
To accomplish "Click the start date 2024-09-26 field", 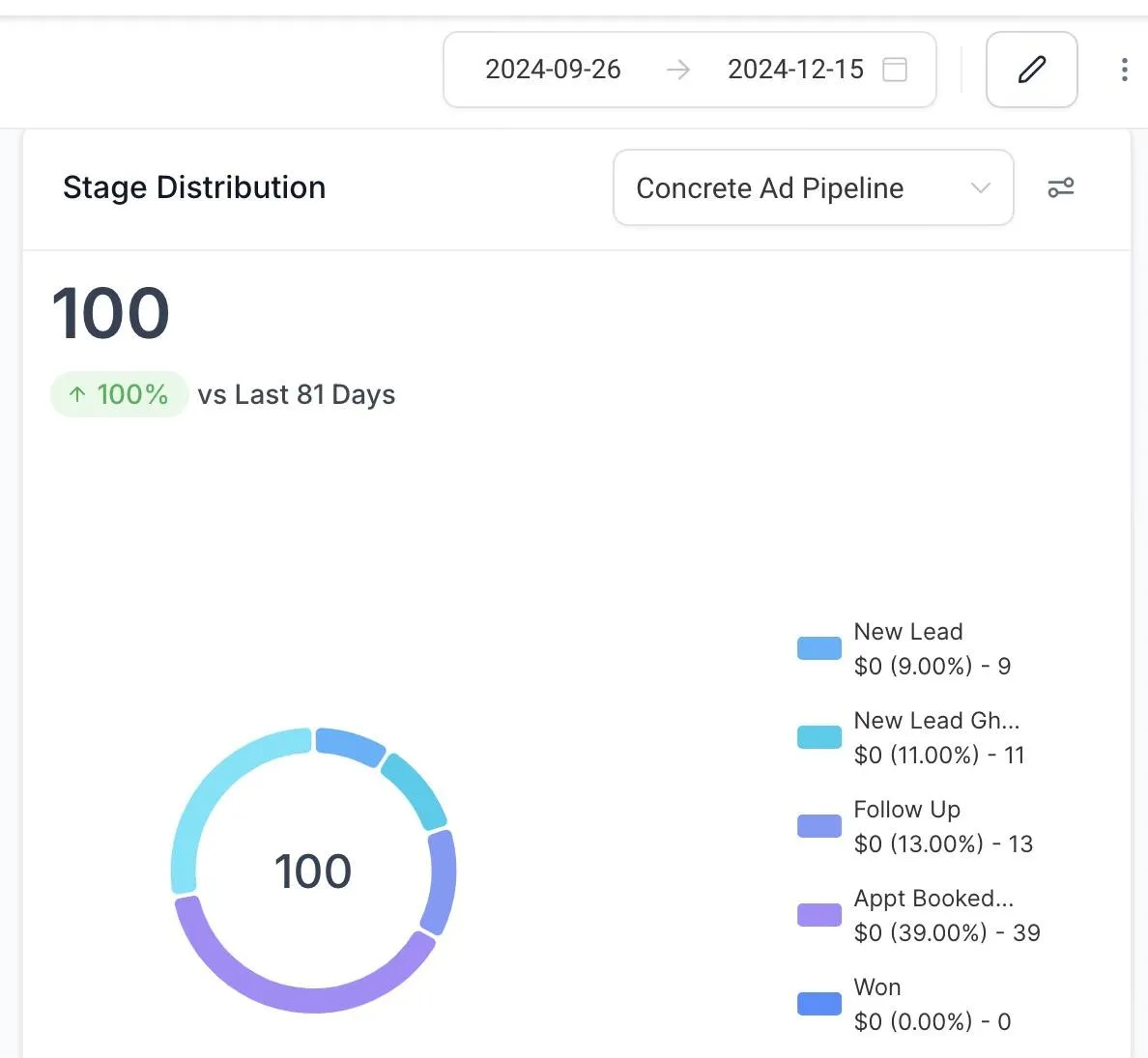I will (553, 70).
